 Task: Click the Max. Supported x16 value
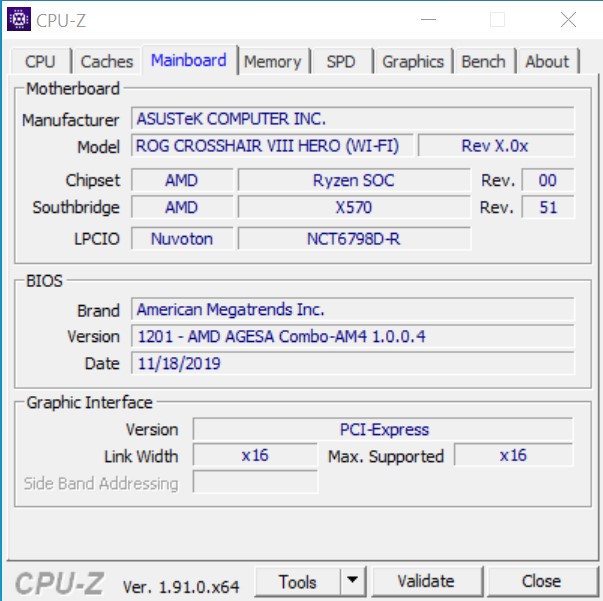point(513,455)
